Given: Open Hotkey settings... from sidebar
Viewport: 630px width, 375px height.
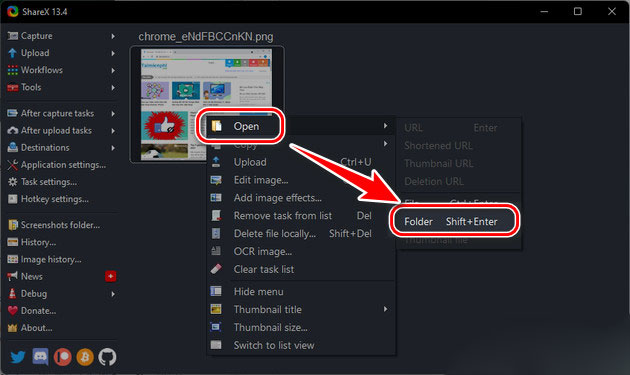Looking at the screenshot, I should click(55, 199).
